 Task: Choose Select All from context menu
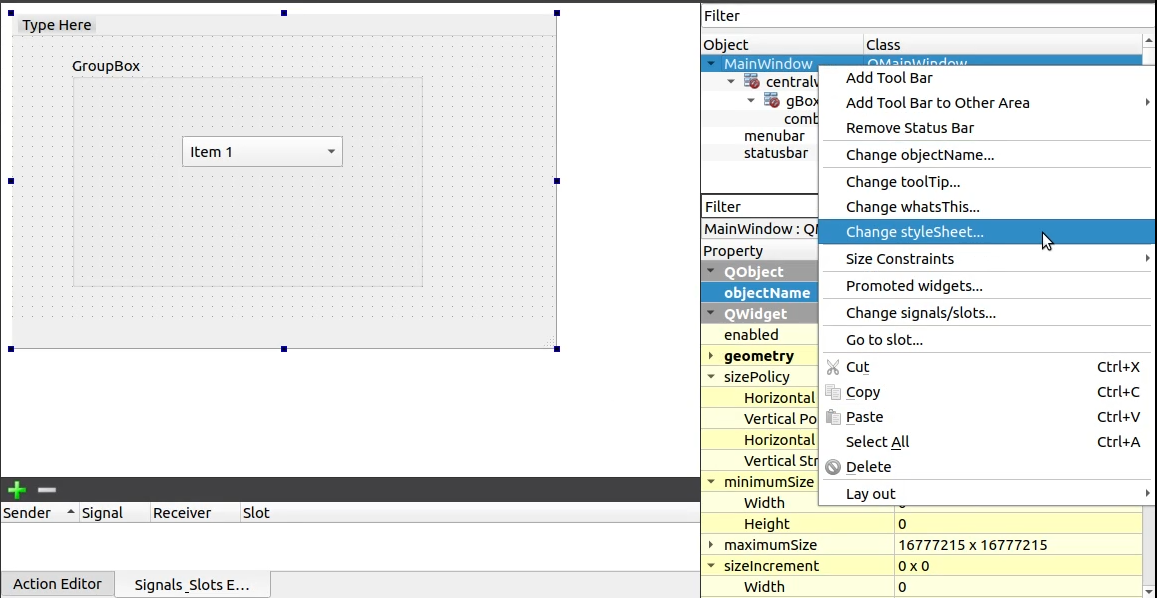coord(987,442)
